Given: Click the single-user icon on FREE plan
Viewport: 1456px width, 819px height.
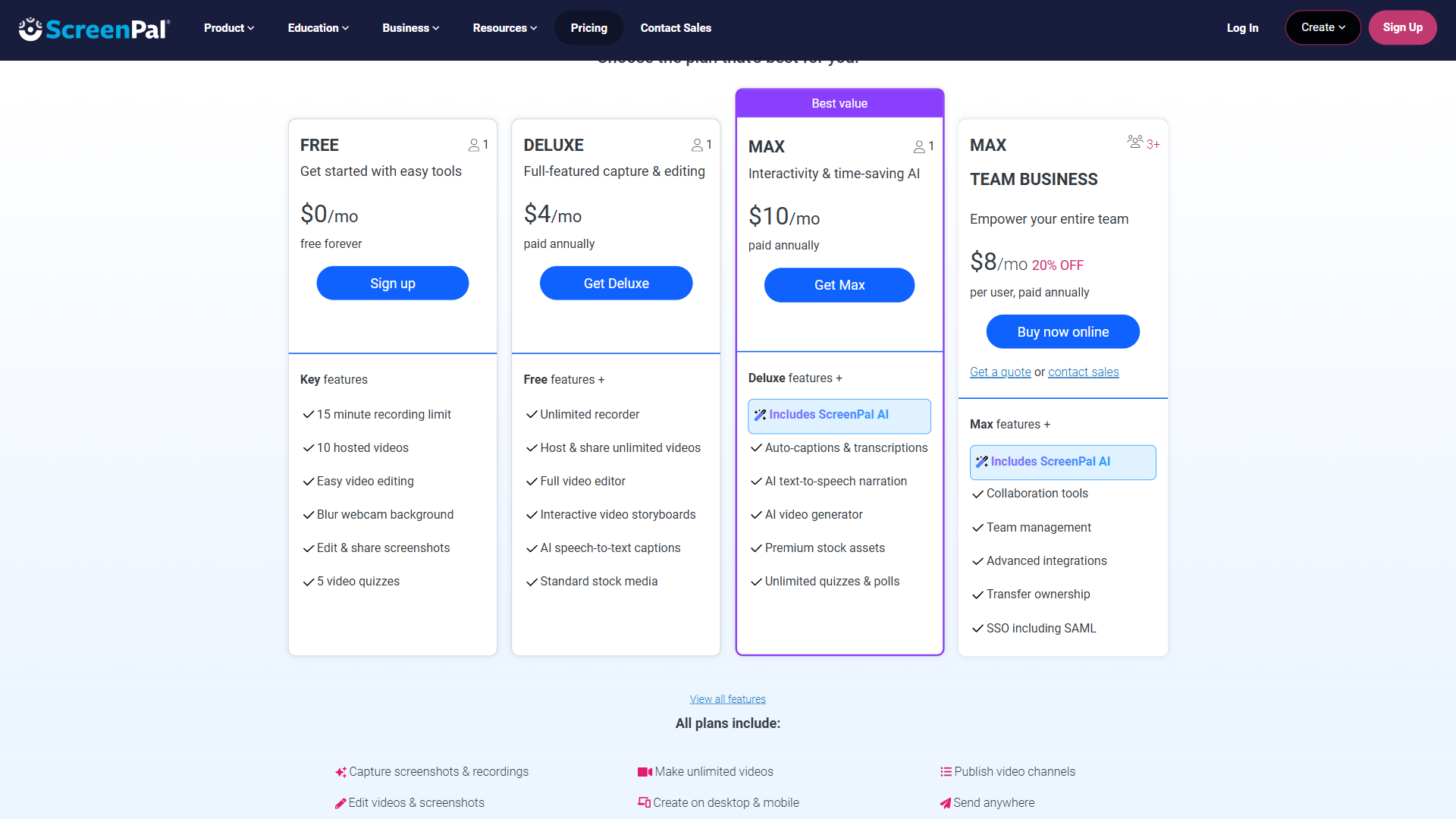Looking at the screenshot, I should [x=474, y=145].
